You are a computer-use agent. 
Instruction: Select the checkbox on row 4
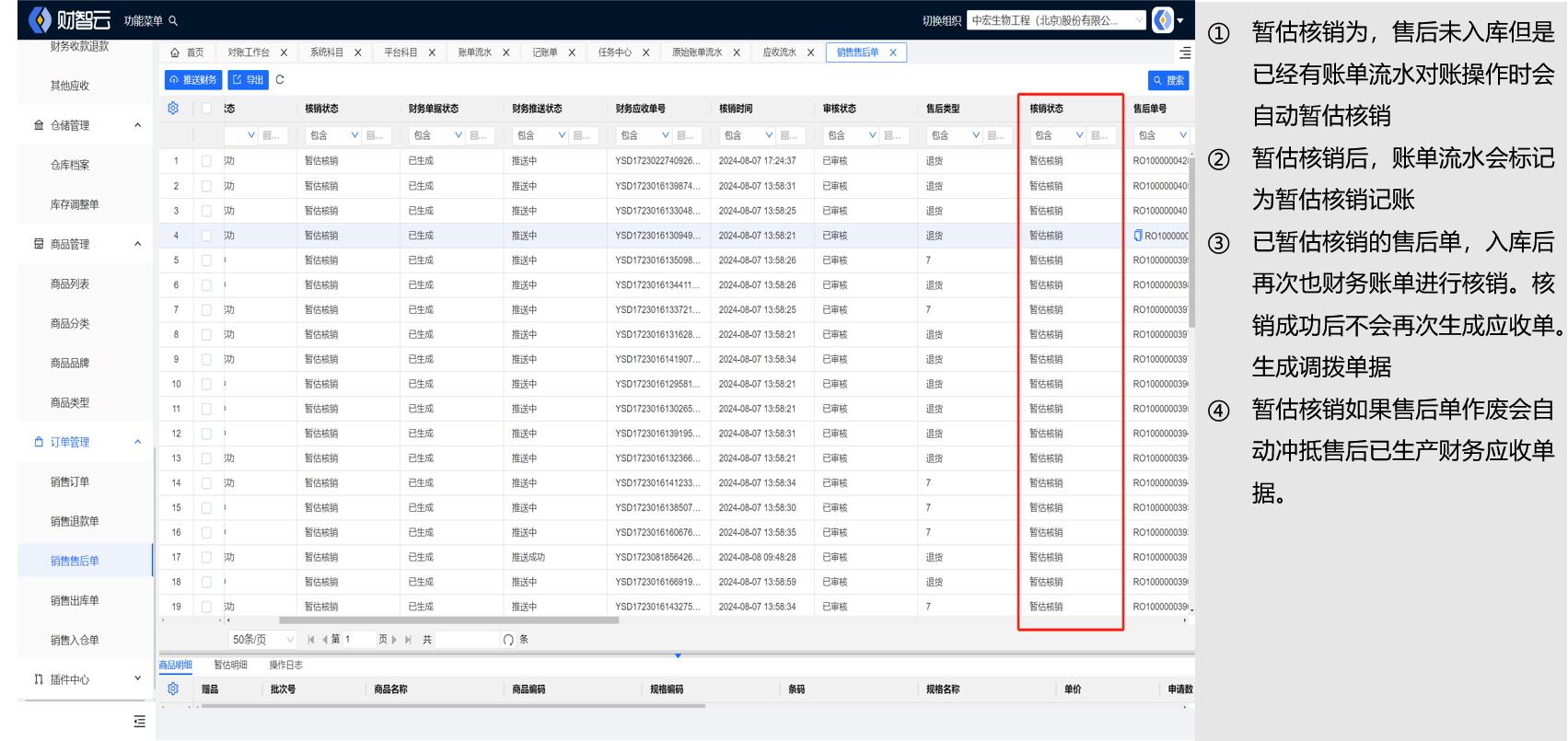206,236
